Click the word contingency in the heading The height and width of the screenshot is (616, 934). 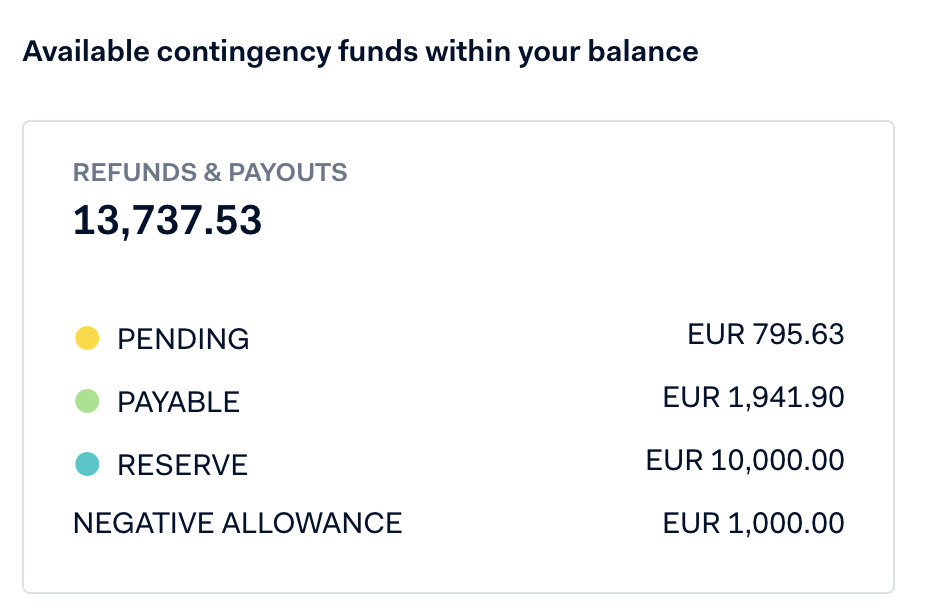[x=244, y=52]
